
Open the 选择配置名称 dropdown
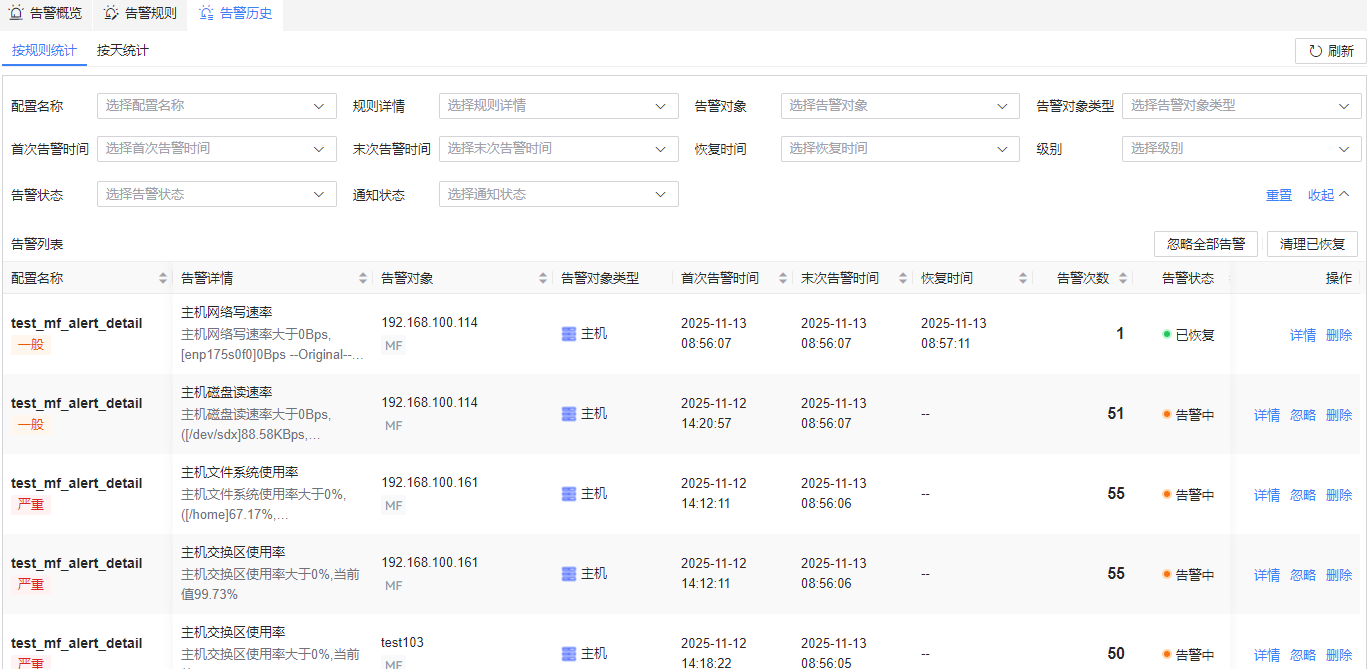pyautogui.click(x=217, y=105)
